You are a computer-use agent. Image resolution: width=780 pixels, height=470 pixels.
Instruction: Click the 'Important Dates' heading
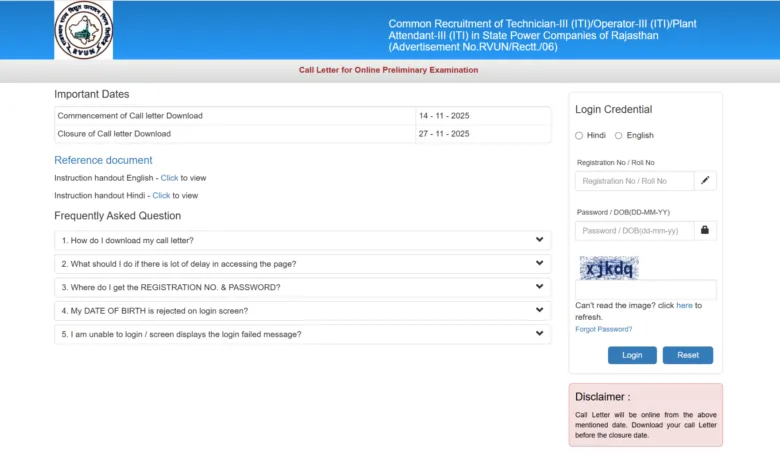(x=92, y=94)
